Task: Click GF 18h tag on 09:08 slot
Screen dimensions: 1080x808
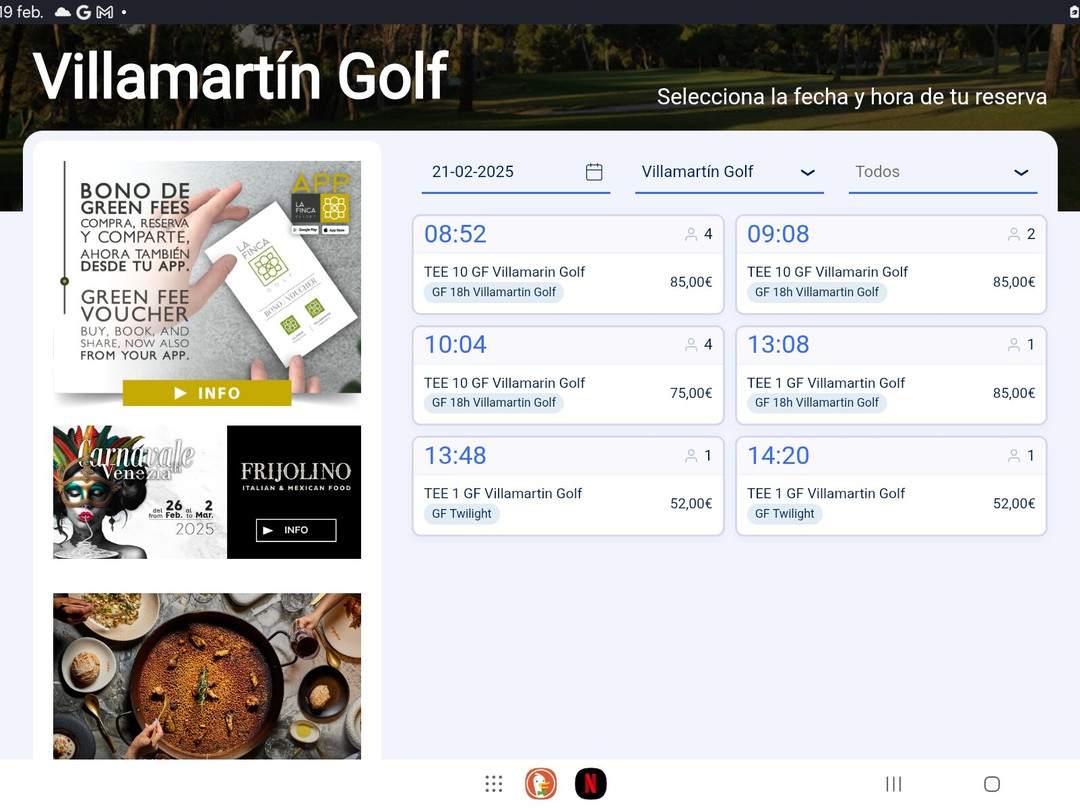Action: 816,292
